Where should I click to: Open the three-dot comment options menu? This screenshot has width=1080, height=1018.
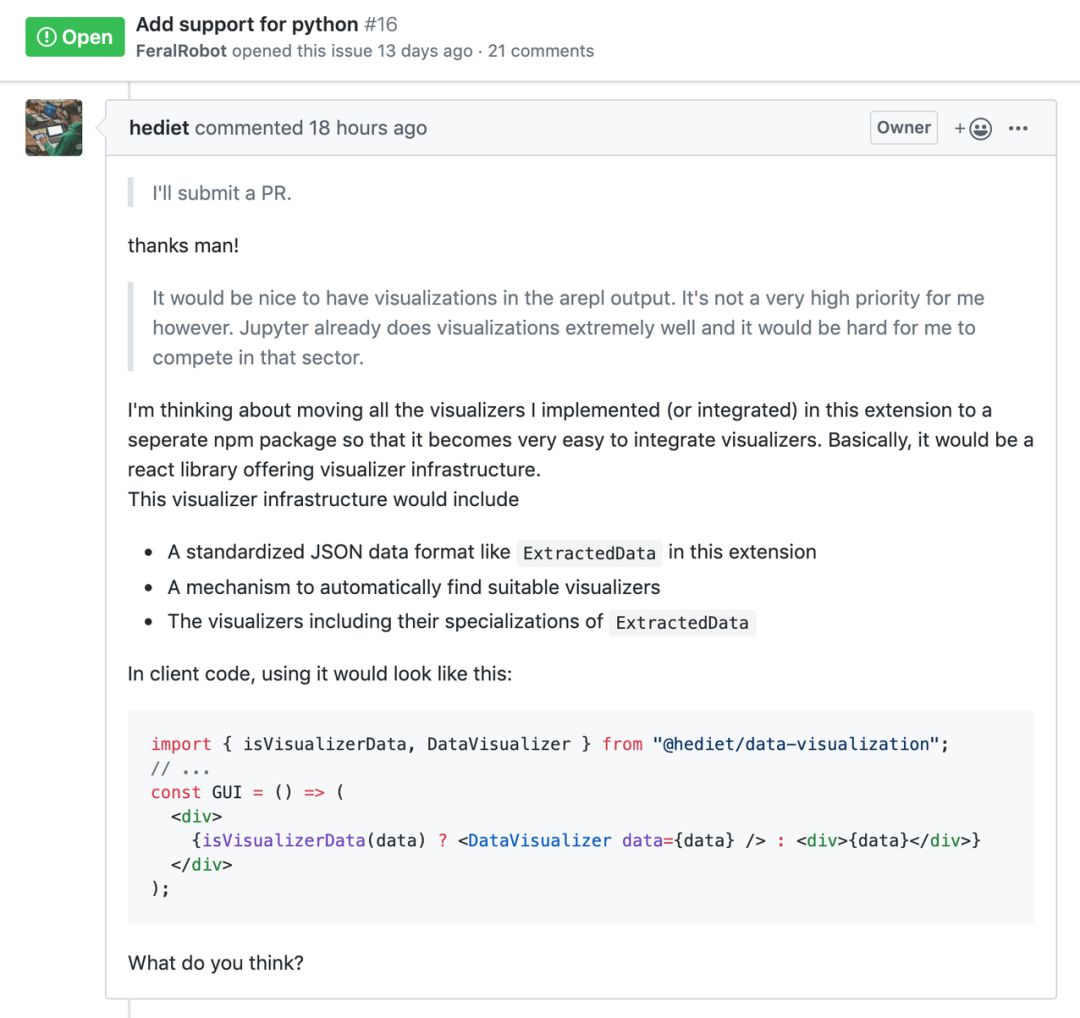[x=1018, y=129]
